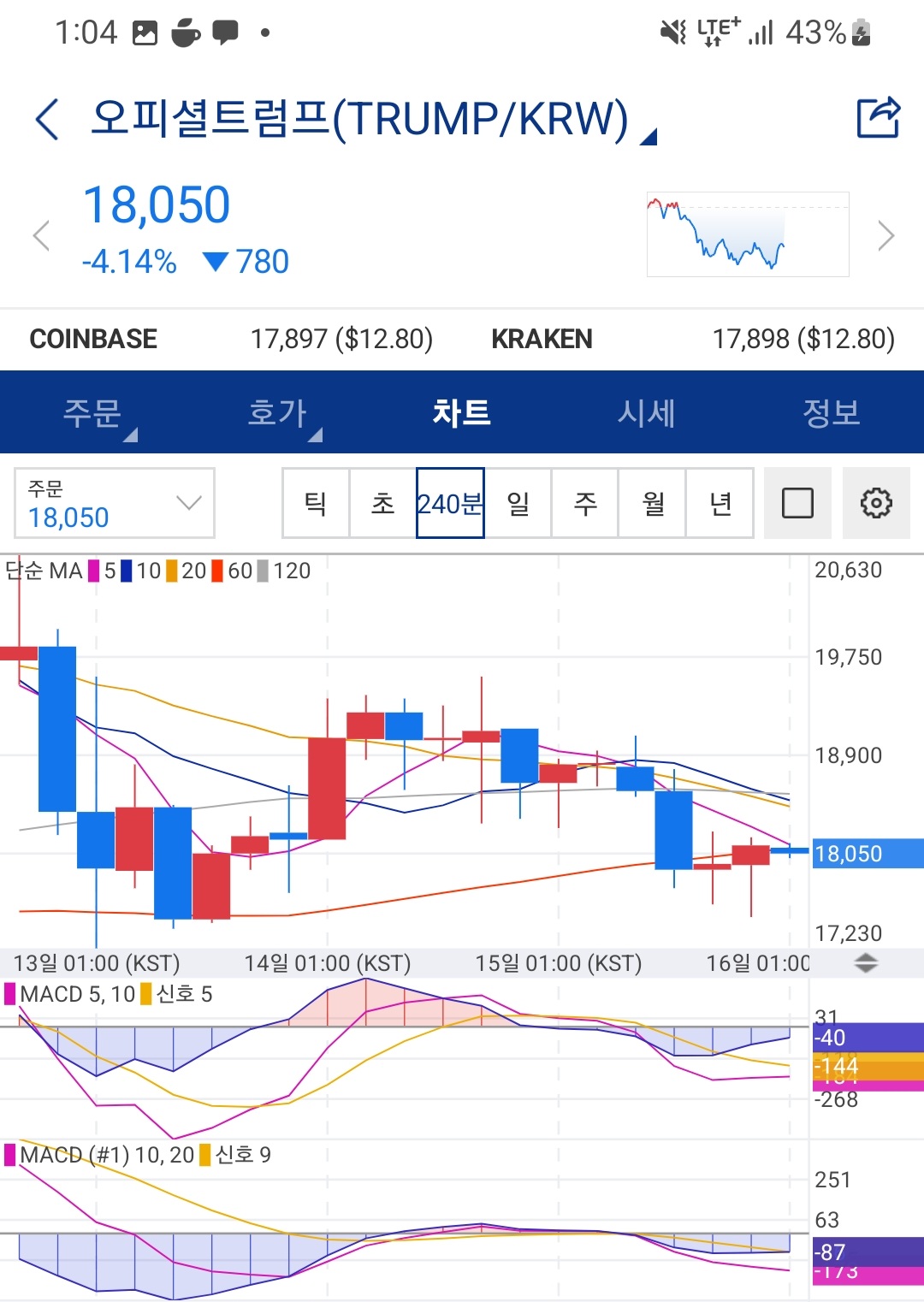Tap the chat bubble notification icon

point(225,33)
